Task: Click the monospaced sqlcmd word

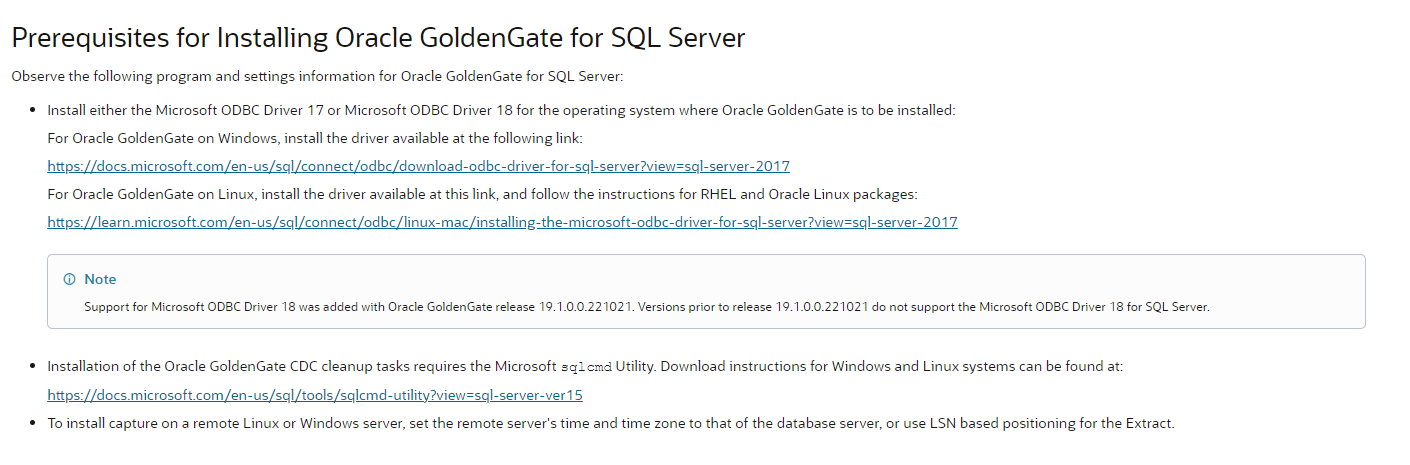Action: click(587, 367)
